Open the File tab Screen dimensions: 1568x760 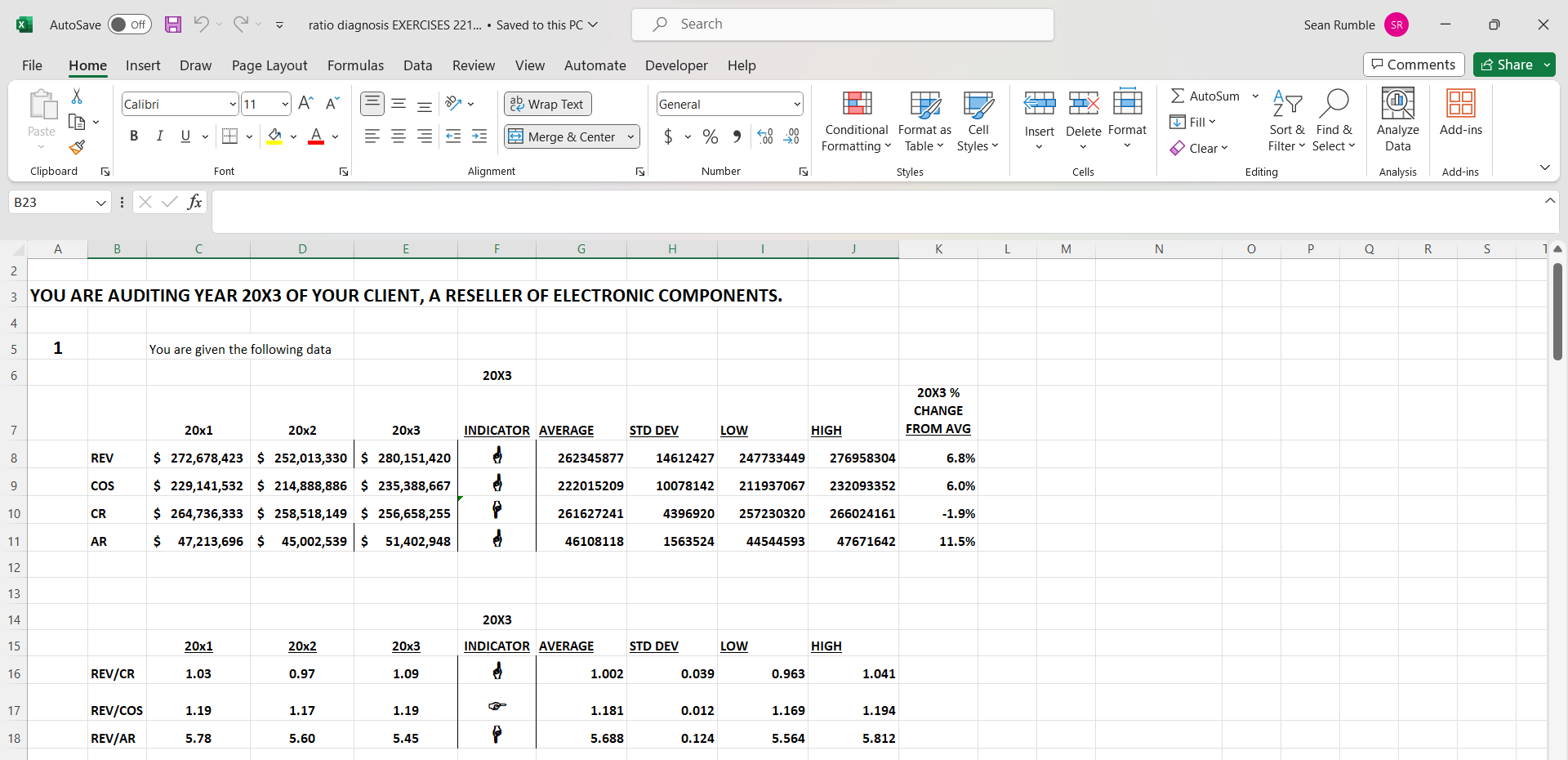(32, 65)
